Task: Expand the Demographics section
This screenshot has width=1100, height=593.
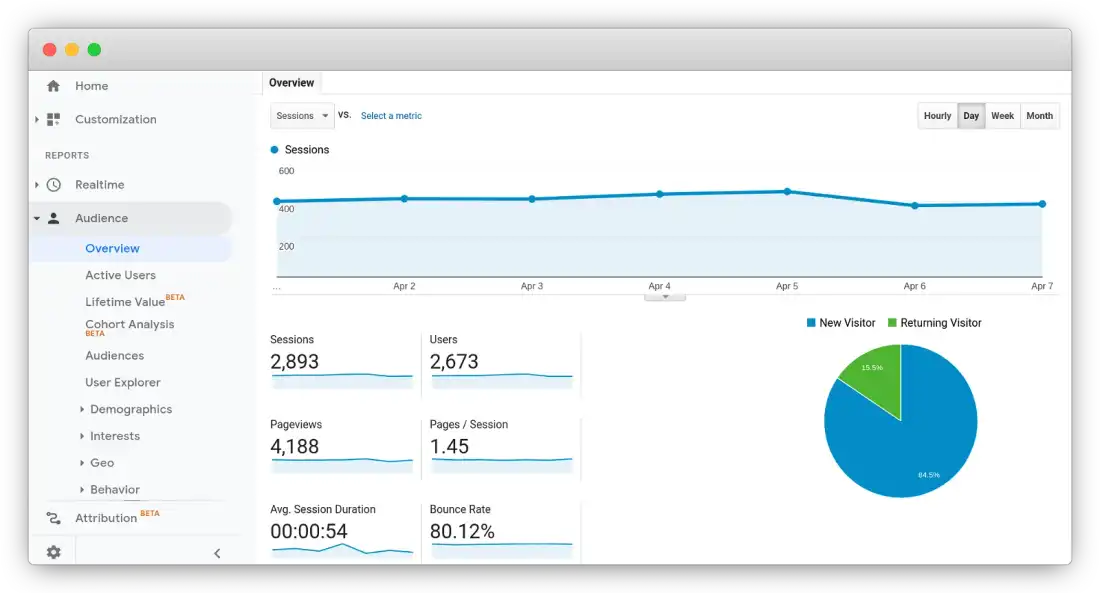Action: click(133, 409)
